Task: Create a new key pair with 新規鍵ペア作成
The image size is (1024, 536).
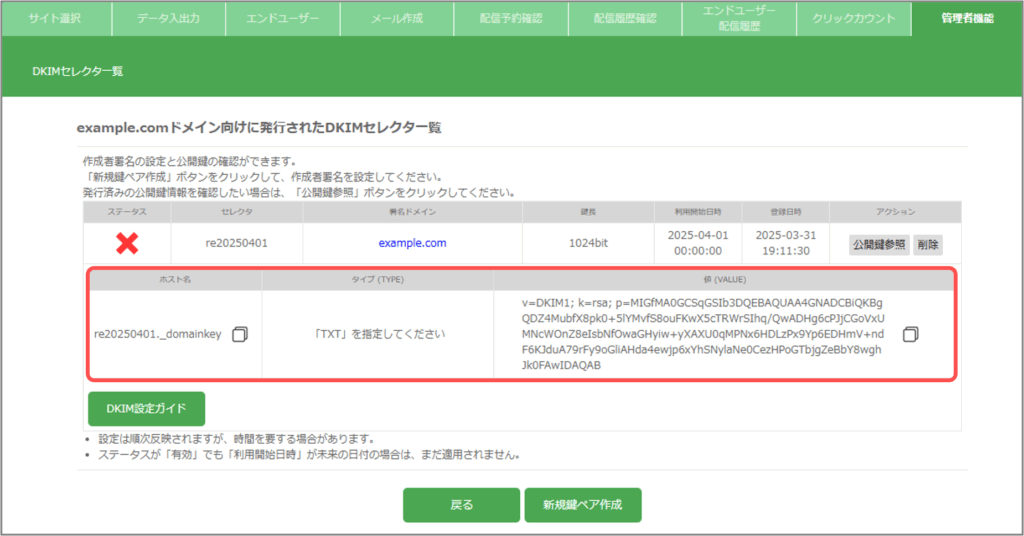Action: 582,505
